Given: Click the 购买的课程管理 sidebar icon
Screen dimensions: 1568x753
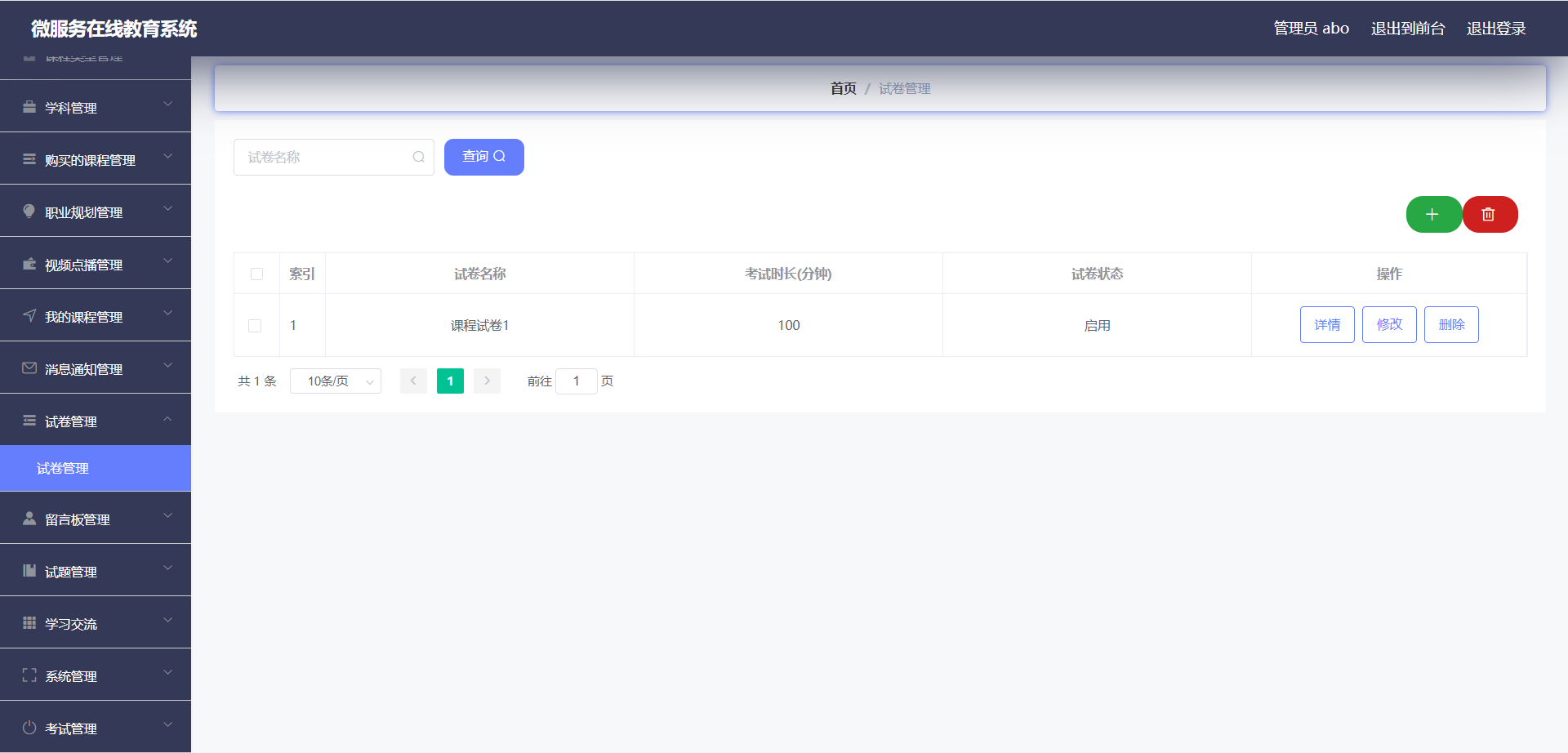Looking at the screenshot, I should pyautogui.click(x=29, y=159).
